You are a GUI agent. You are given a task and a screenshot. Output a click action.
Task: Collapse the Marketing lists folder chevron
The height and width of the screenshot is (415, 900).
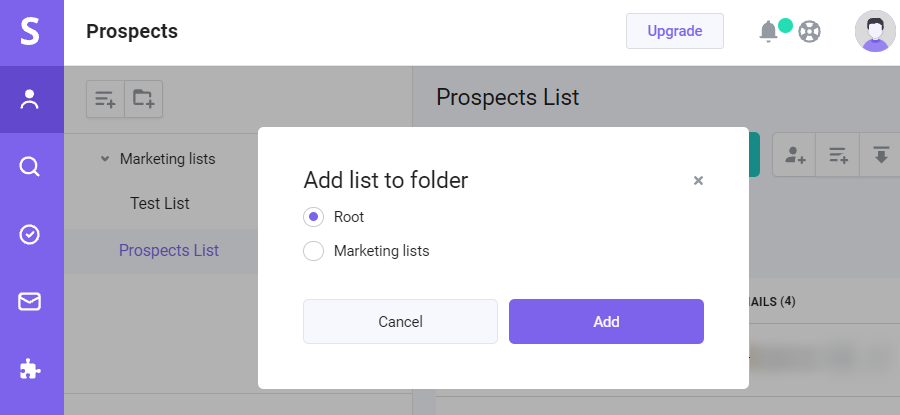pyautogui.click(x=104, y=158)
